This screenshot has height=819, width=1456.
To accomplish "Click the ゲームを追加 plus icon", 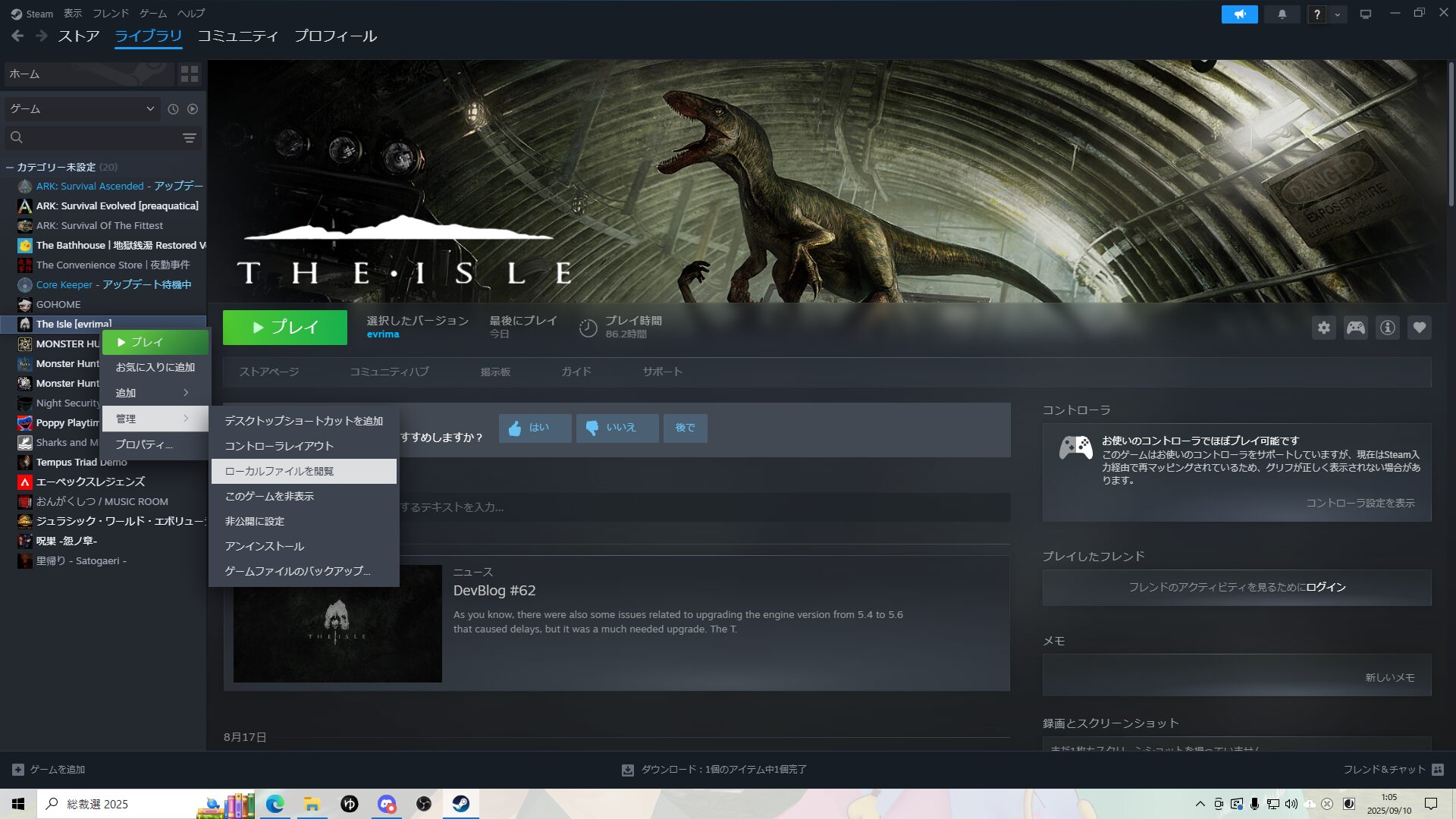I will [18, 770].
